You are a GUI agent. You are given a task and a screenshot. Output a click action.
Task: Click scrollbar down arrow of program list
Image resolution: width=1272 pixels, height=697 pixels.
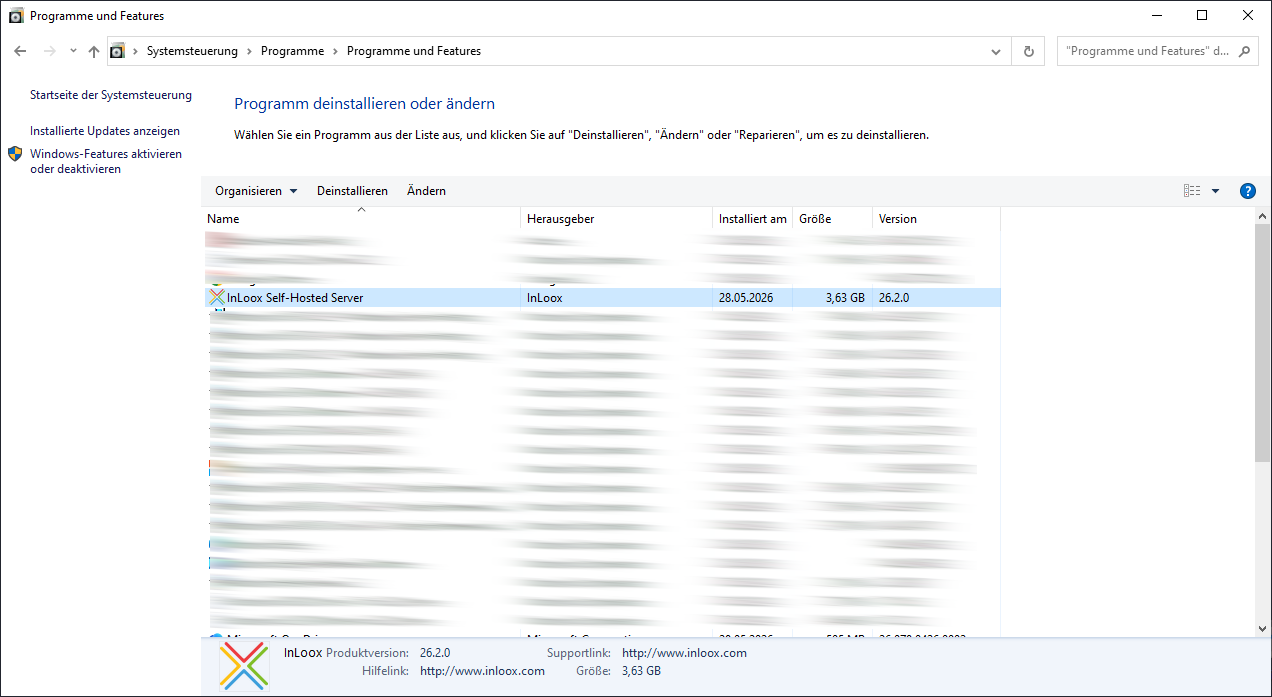(1263, 627)
